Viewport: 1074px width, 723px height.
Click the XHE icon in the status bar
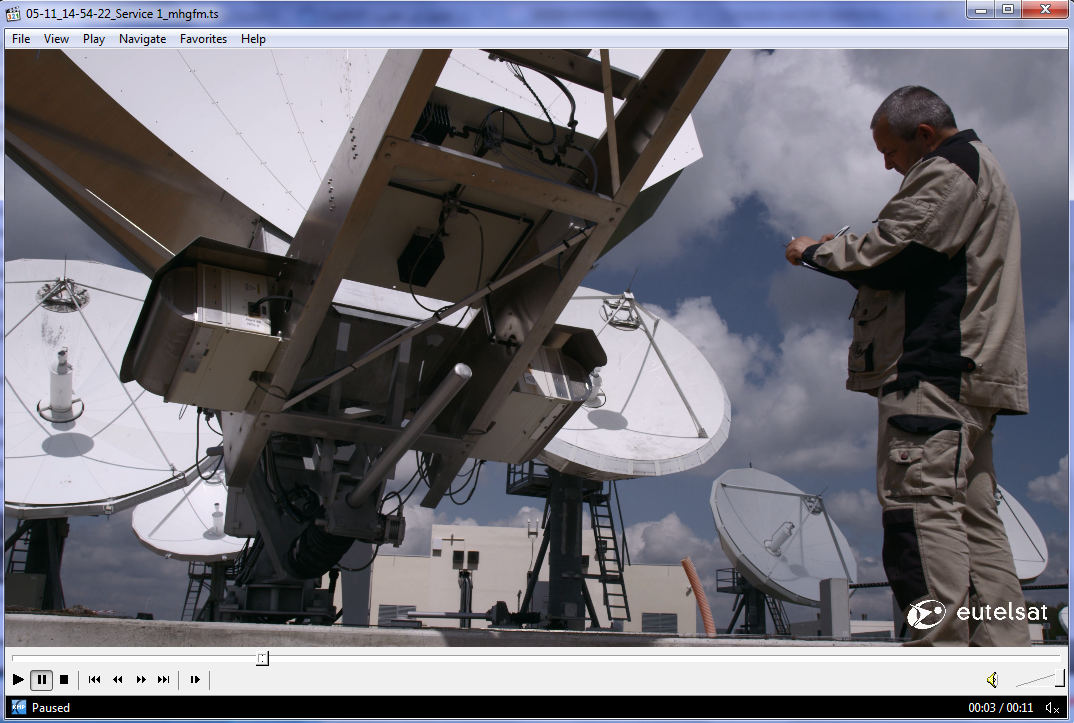coord(19,708)
